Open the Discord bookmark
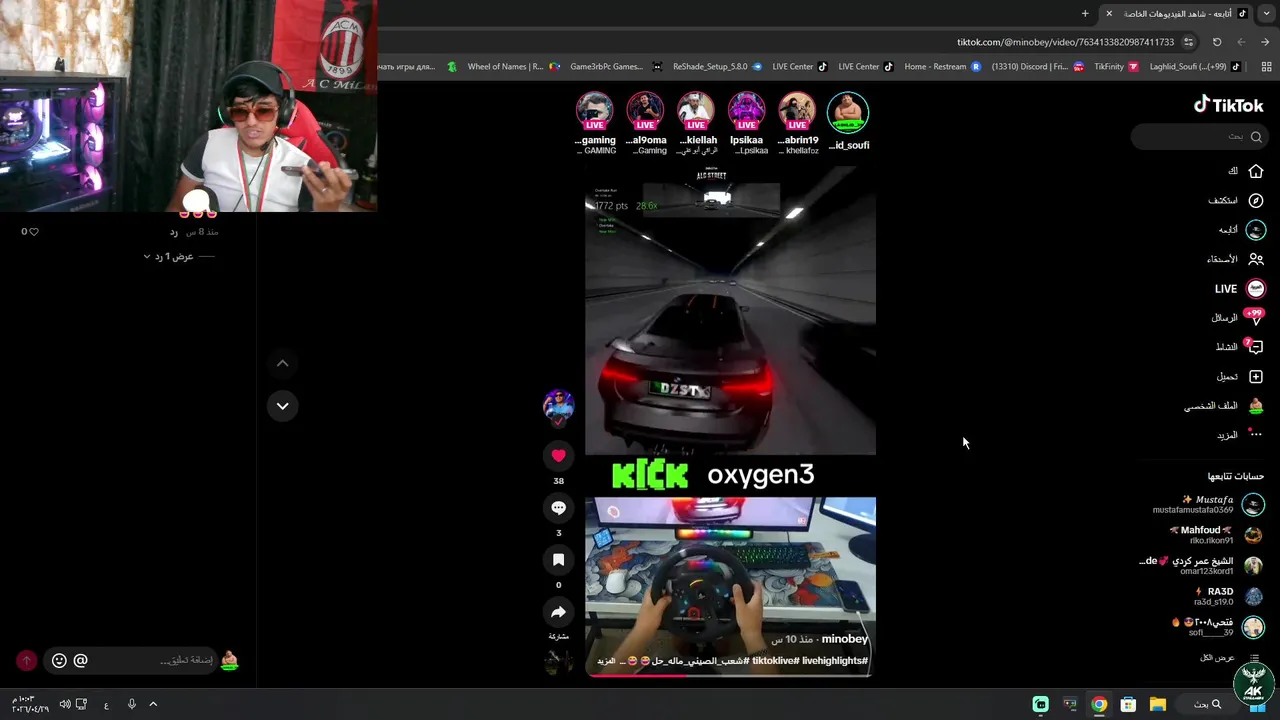The height and width of the screenshot is (720, 1280). (x=1037, y=67)
